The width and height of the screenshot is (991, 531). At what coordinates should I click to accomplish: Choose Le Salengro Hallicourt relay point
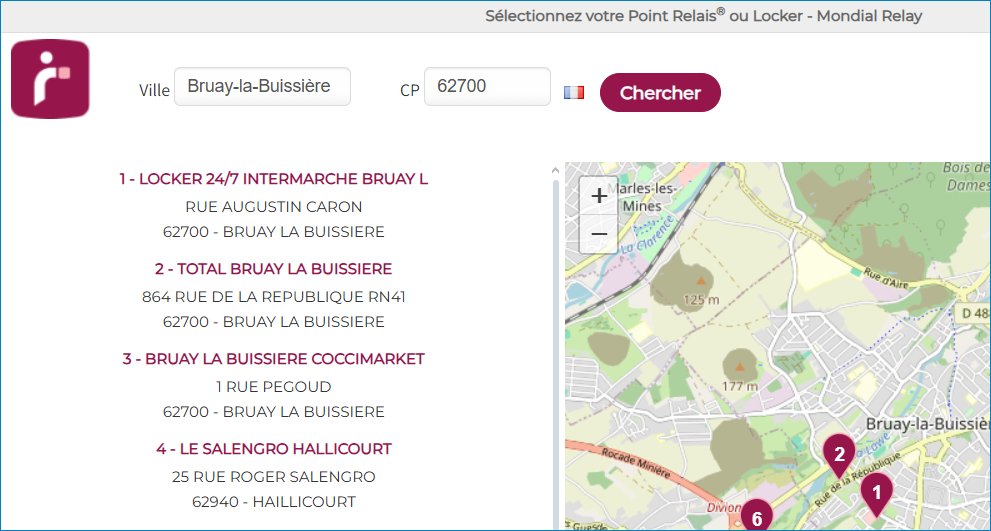coord(274,449)
